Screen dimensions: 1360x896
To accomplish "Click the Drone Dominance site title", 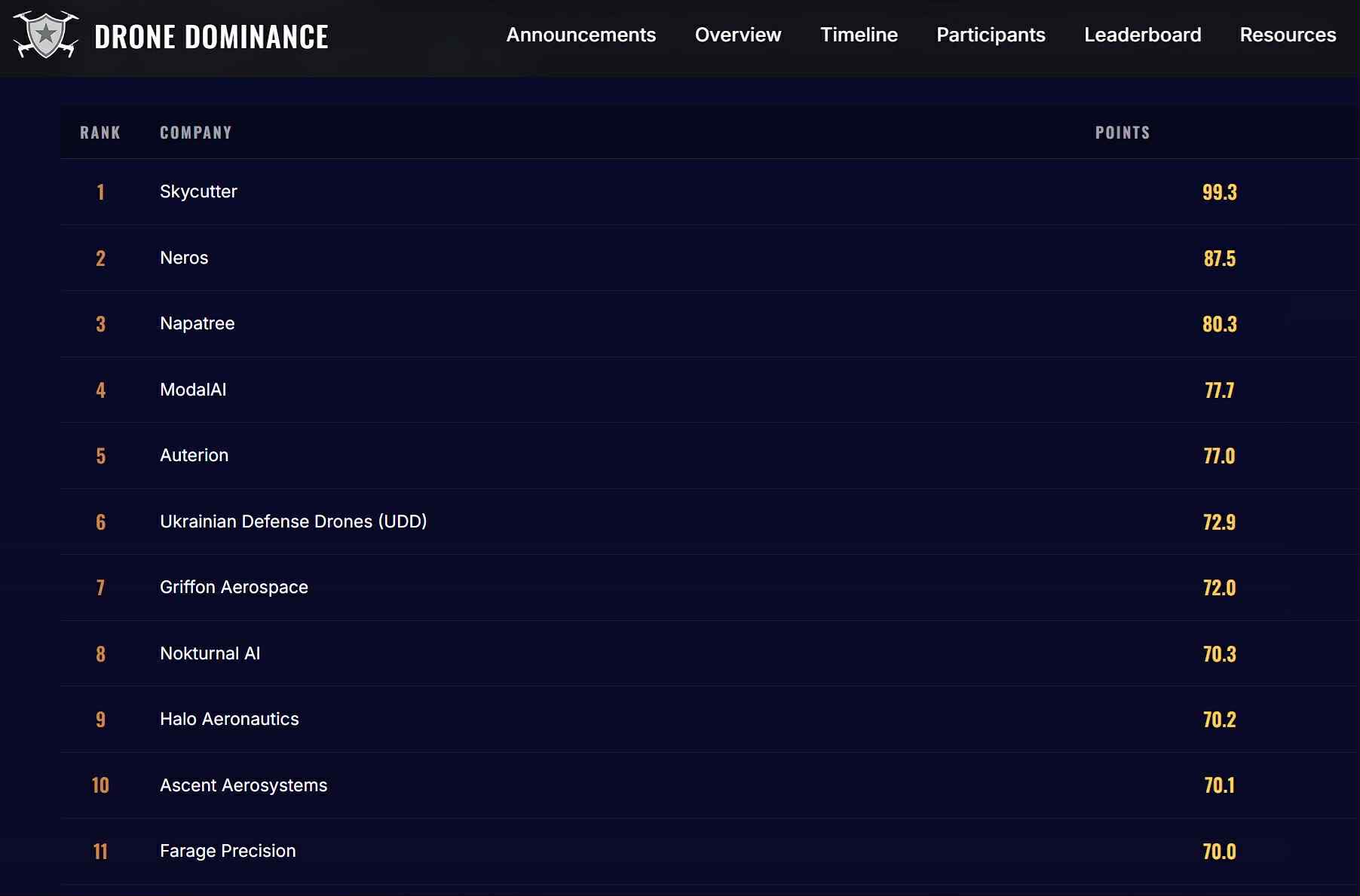I will (211, 37).
